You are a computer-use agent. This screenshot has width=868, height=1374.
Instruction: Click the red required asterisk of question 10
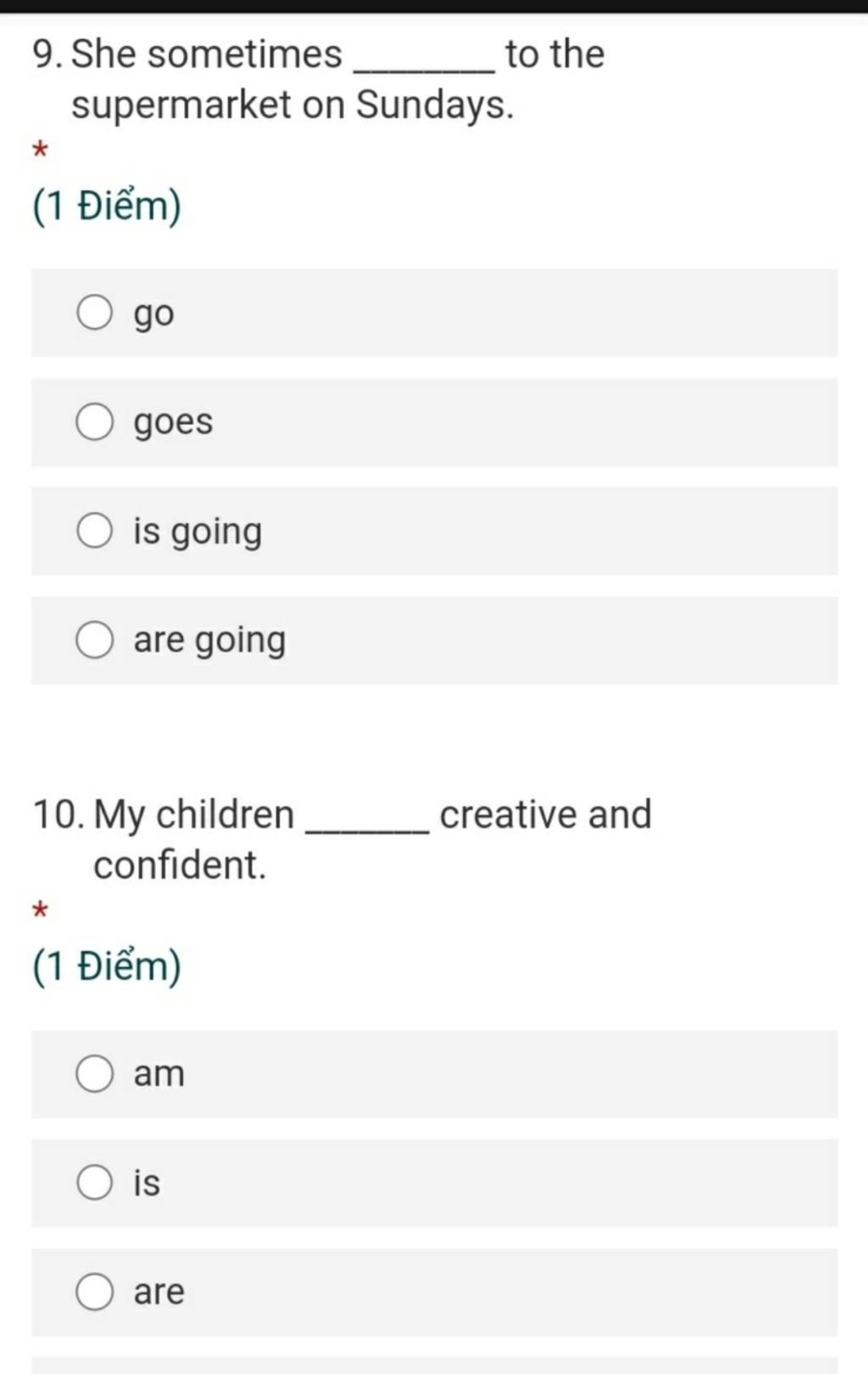click(x=40, y=912)
